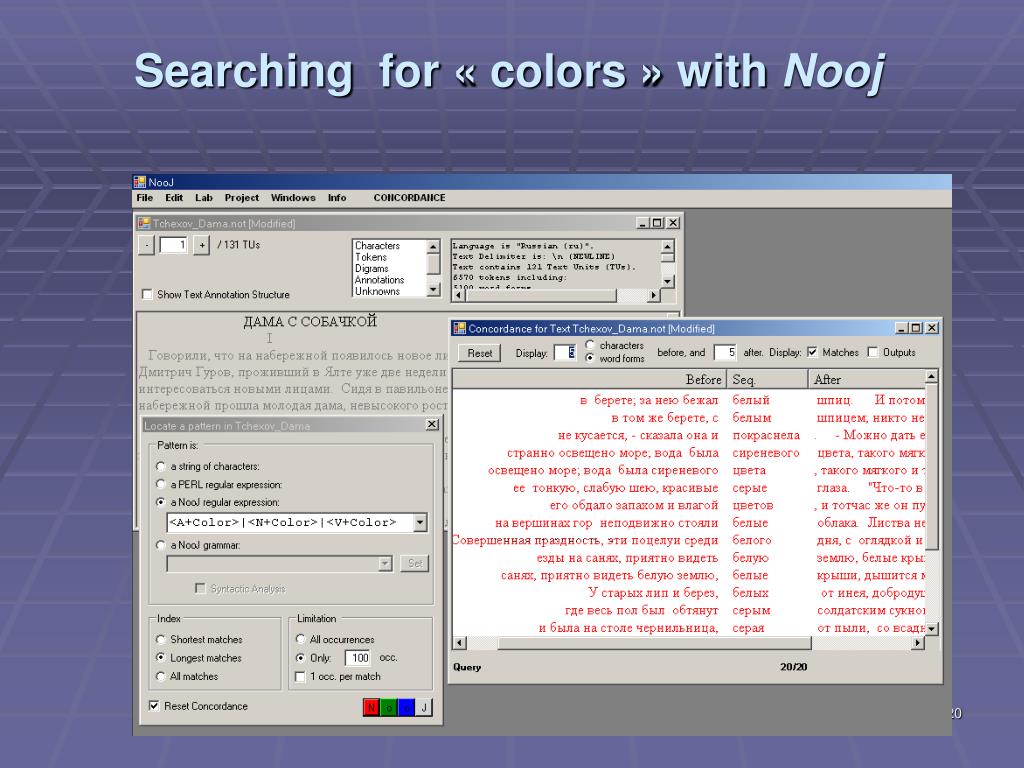Maximize the Concordance window

916,328
